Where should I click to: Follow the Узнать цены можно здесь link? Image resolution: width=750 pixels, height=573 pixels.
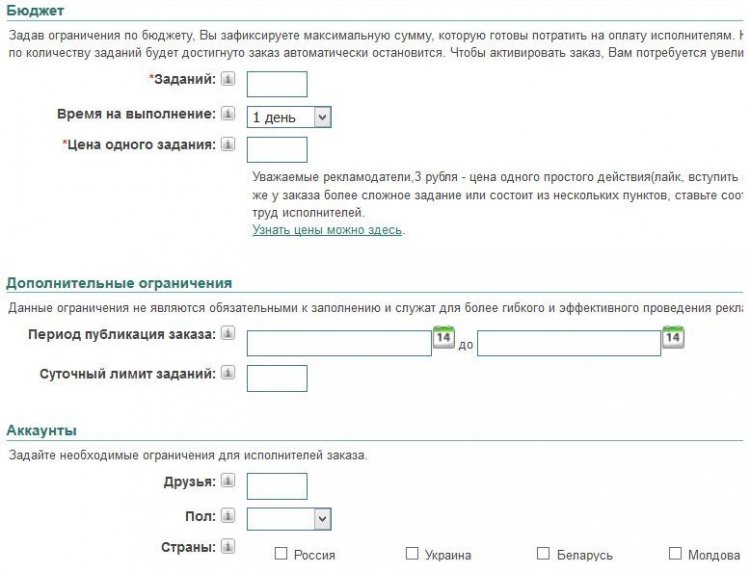tap(327, 230)
